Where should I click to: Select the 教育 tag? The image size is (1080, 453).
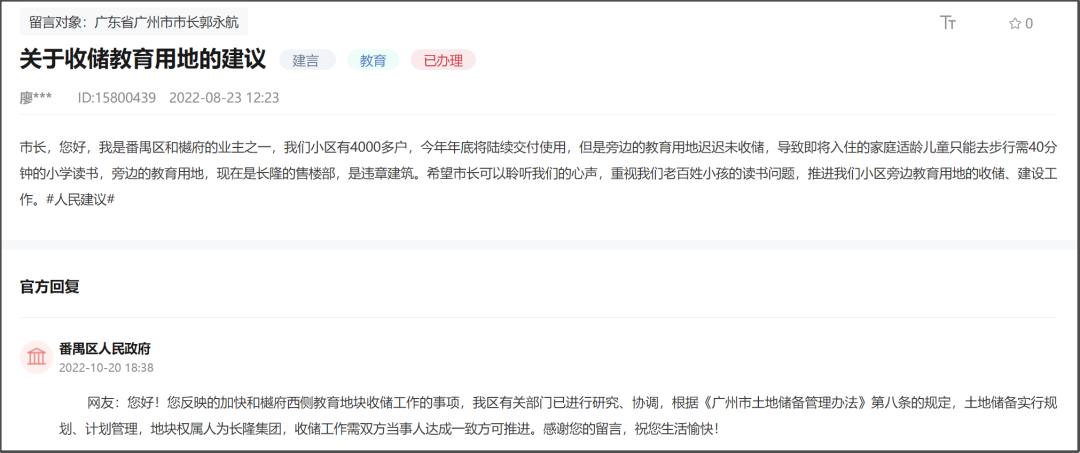point(373,61)
